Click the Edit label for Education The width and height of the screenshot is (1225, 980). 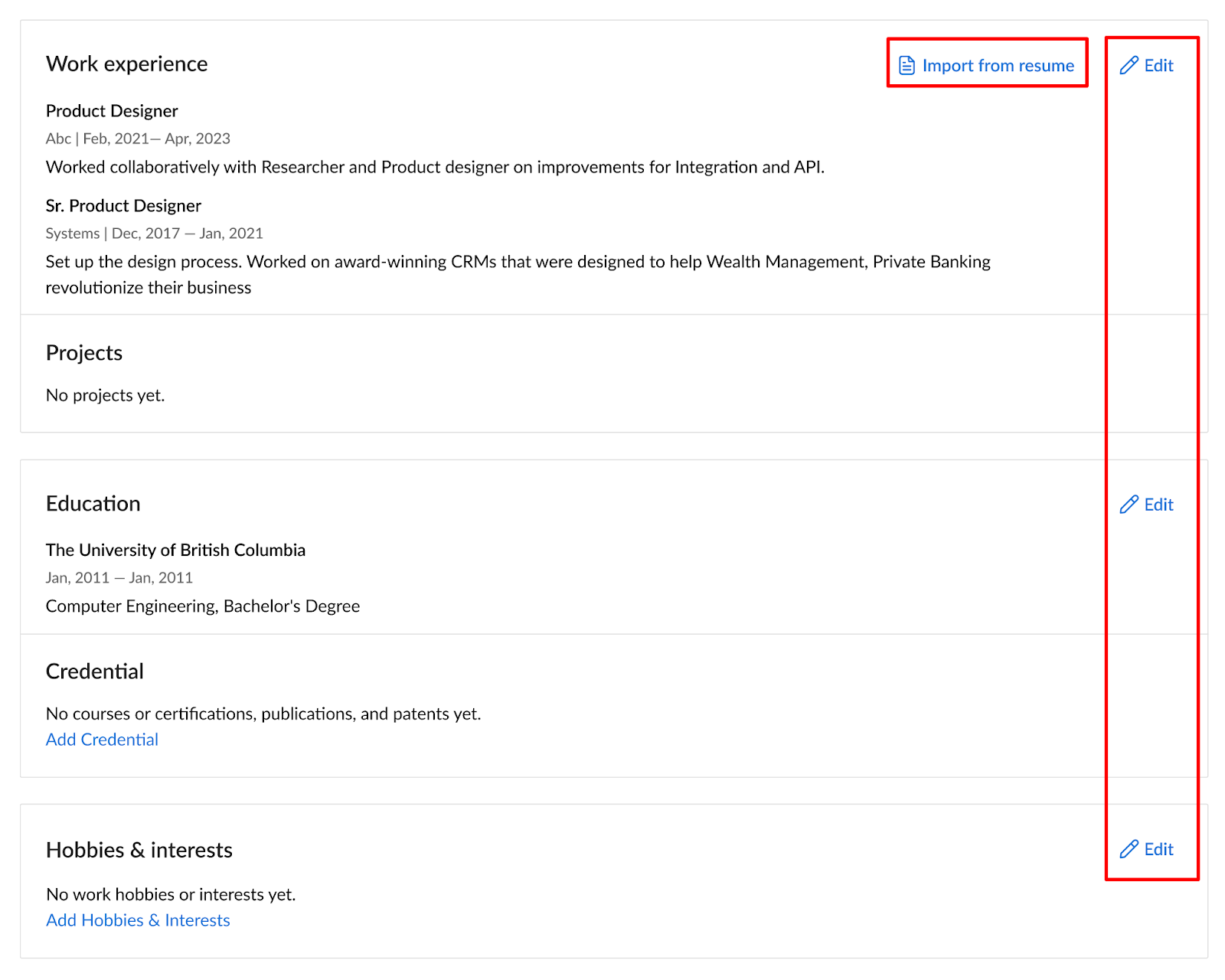click(1158, 505)
